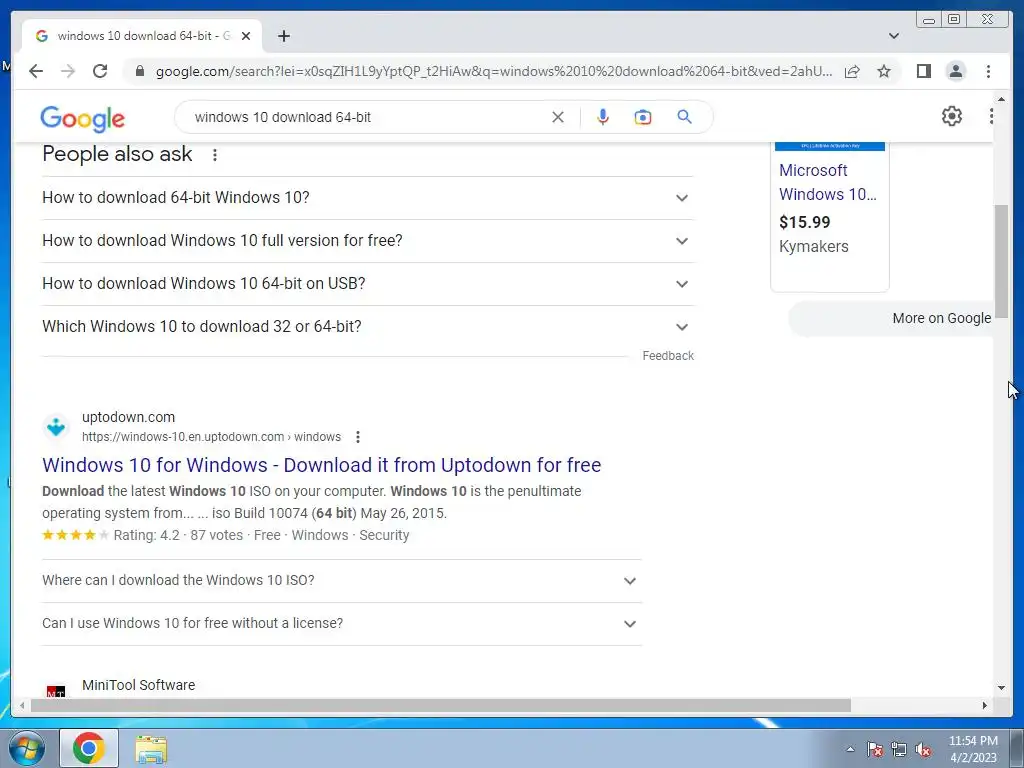Click the MiniTool Software result name
1024x768 pixels.
coord(138,685)
